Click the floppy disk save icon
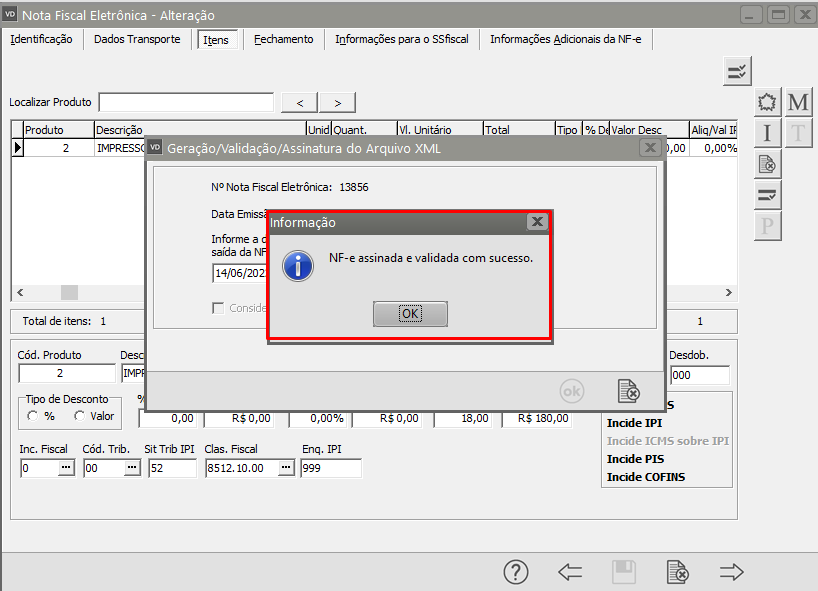This screenshot has height=591, width=818. pos(624,572)
